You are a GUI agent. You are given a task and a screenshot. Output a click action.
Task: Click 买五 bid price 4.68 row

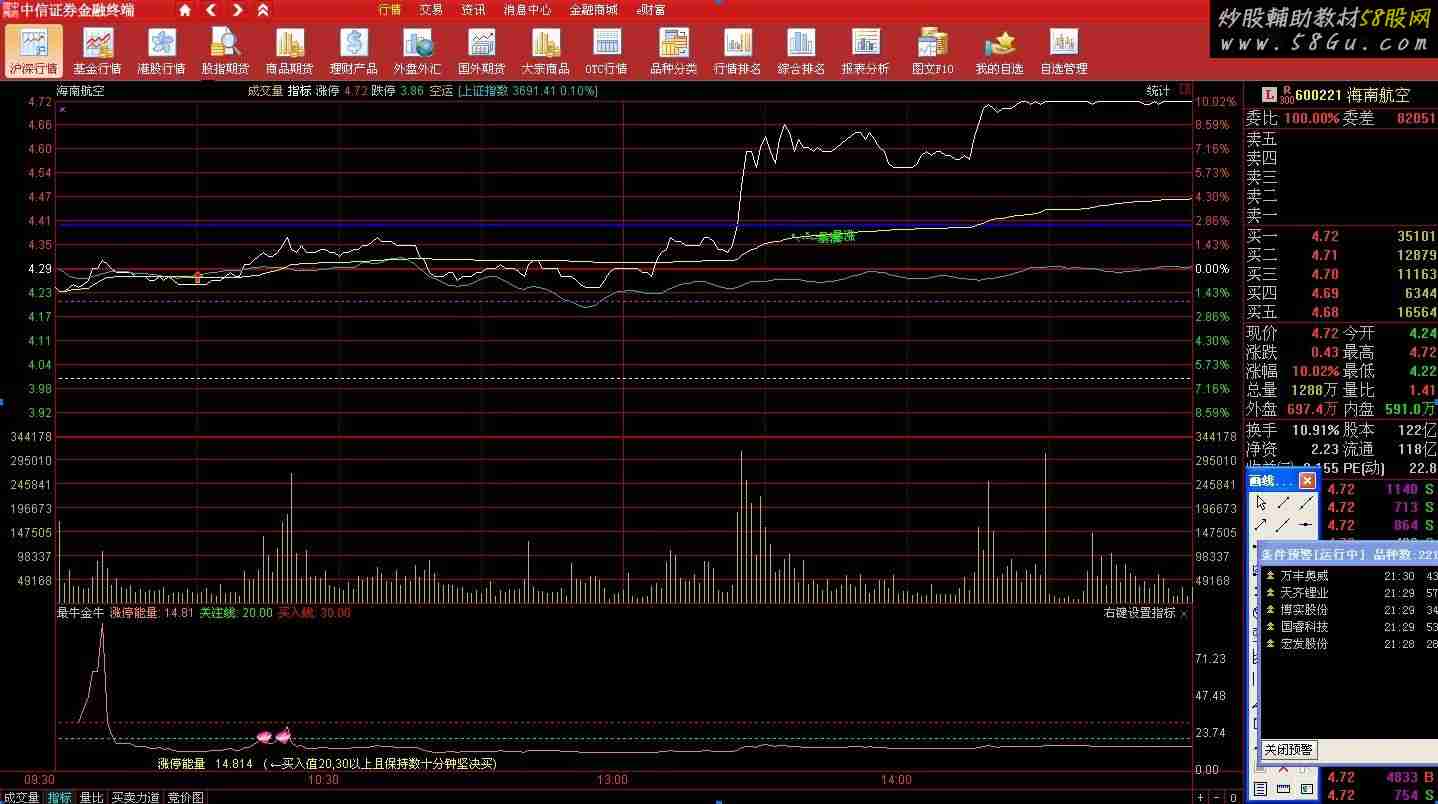pos(1341,312)
